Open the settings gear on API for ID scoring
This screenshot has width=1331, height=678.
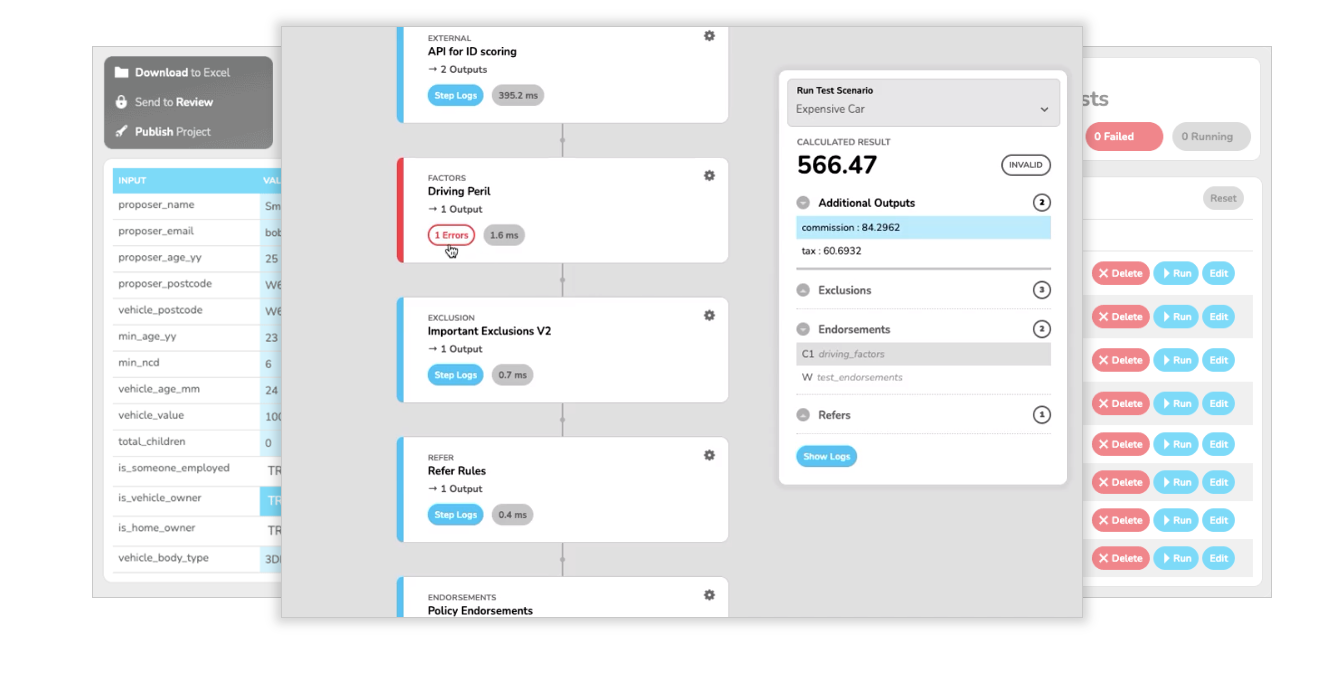click(x=709, y=35)
